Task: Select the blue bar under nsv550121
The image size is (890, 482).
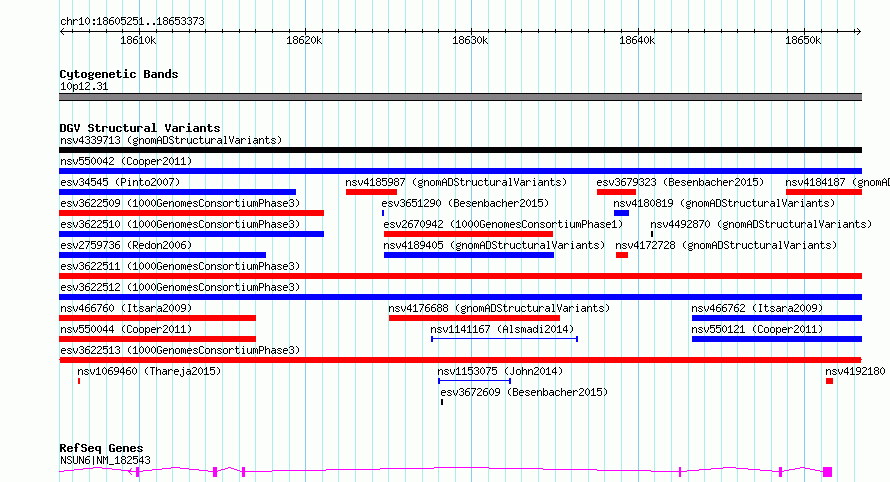Action: tap(776, 339)
